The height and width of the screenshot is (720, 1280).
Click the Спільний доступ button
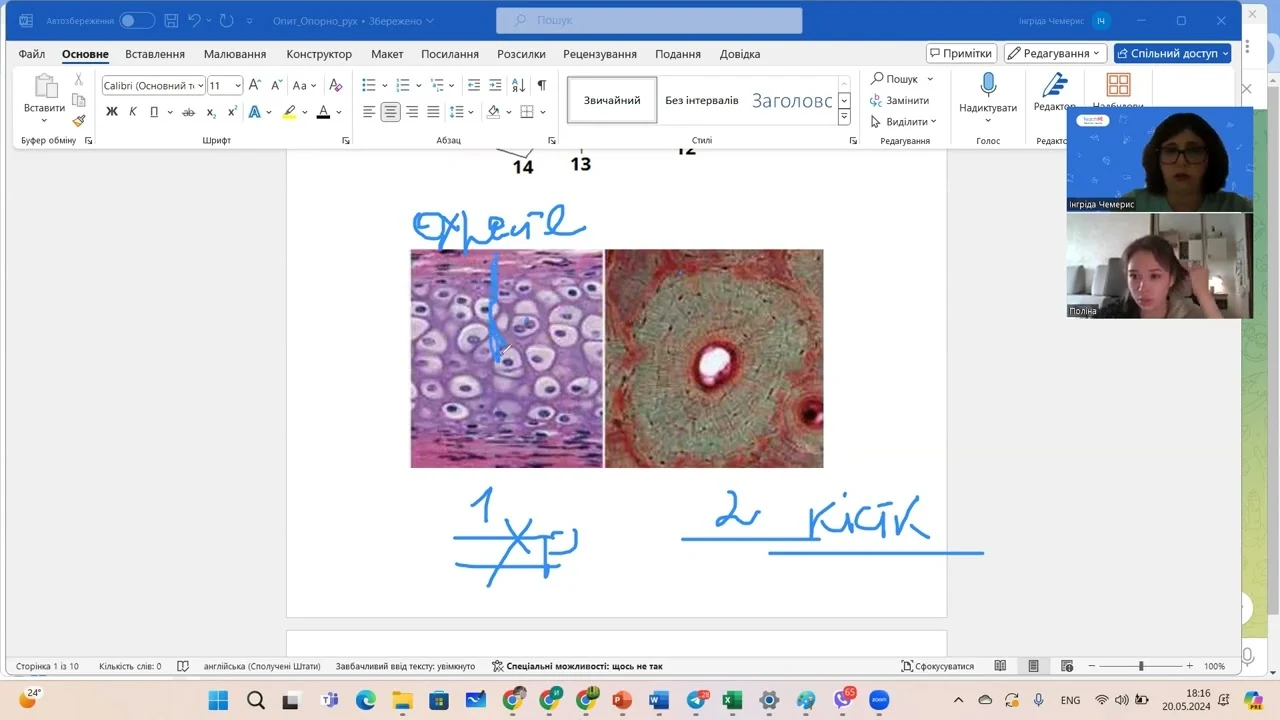tap(1172, 53)
